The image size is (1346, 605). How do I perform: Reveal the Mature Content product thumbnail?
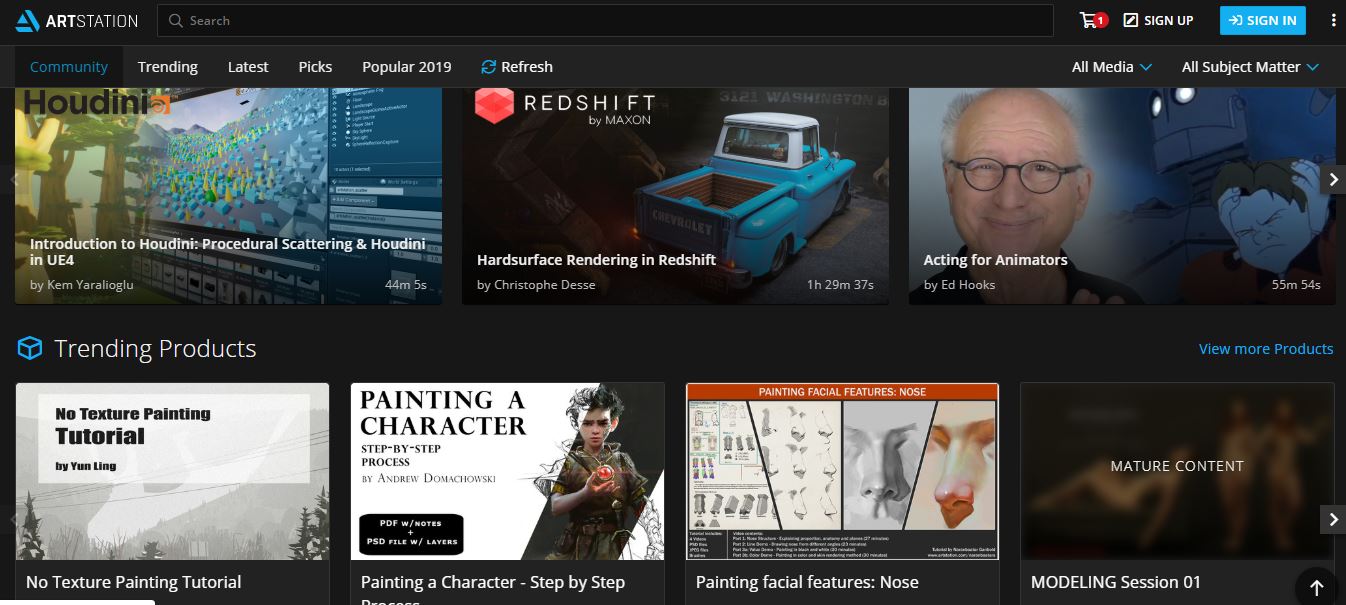pyautogui.click(x=1177, y=471)
